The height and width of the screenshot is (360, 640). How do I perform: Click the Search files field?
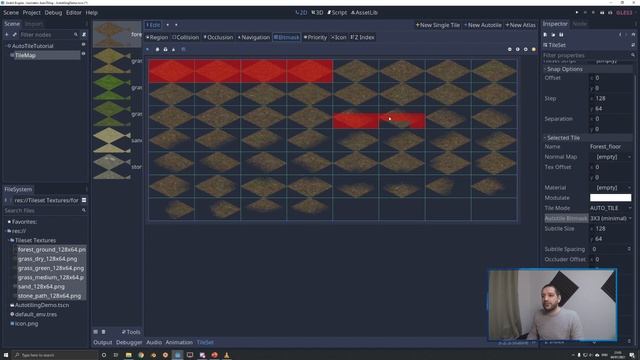tap(45, 211)
